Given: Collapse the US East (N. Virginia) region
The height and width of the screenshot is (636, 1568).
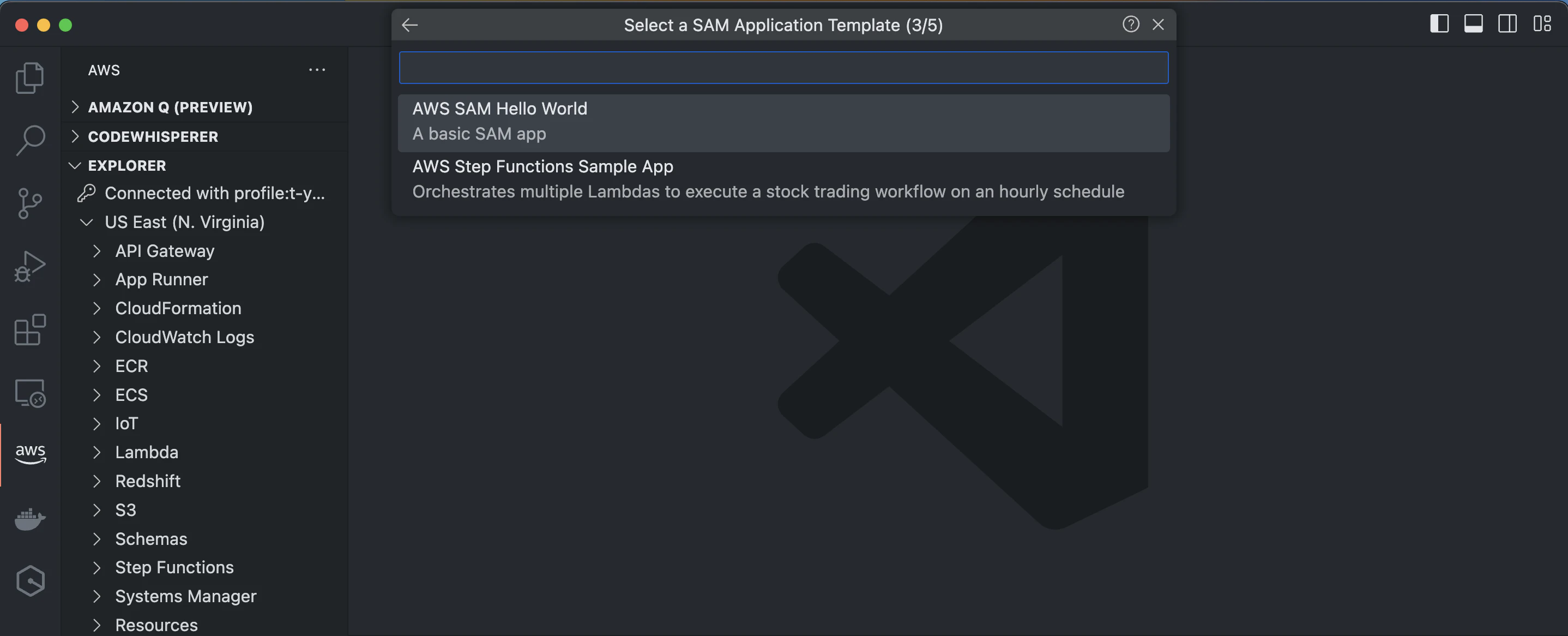Looking at the screenshot, I should tap(87, 223).
